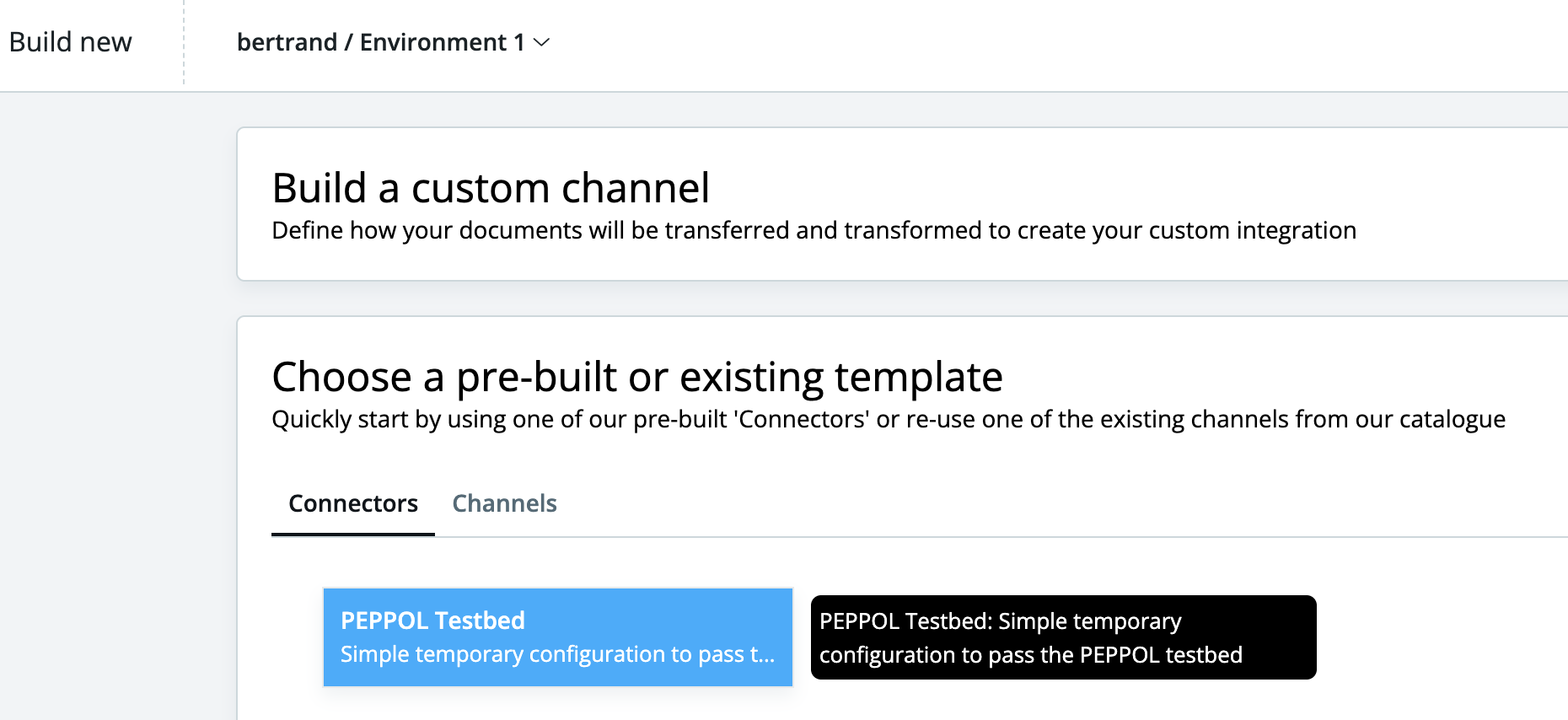Image resolution: width=1568 pixels, height=720 pixels.
Task: Click the 'Define how your documents' description text
Action: click(814, 230)
